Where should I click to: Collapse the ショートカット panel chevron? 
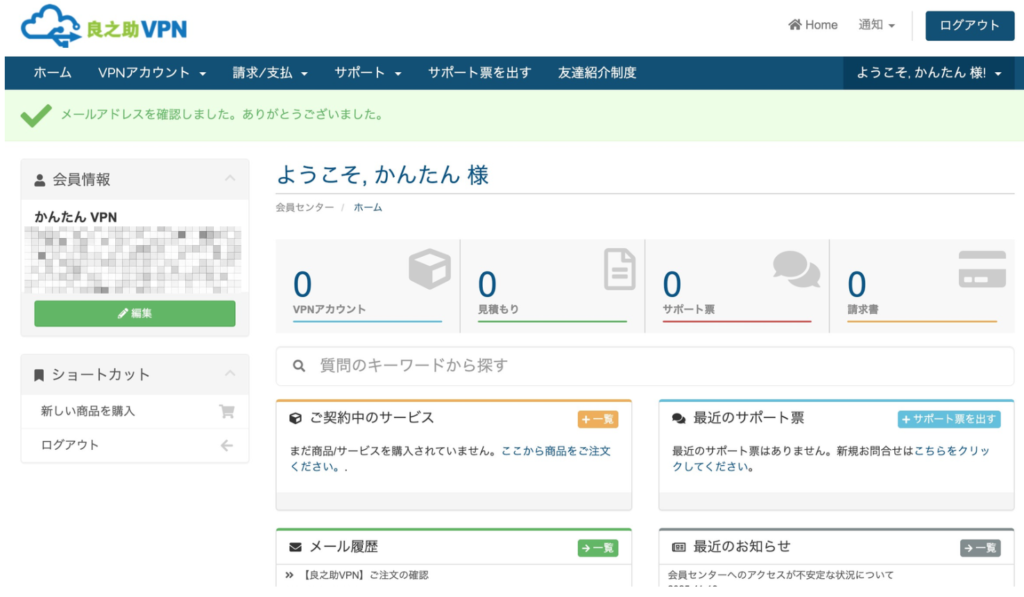pyautogui.click(x=230, y=374)
